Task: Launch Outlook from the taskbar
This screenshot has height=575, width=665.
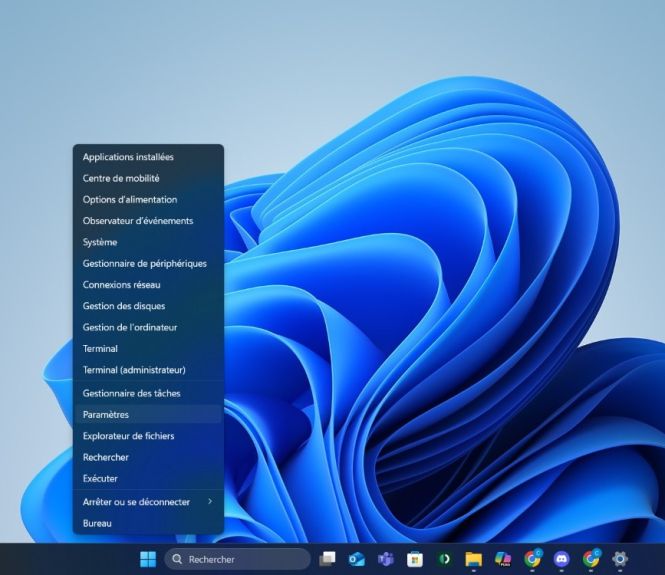Action: pos(356,559)
